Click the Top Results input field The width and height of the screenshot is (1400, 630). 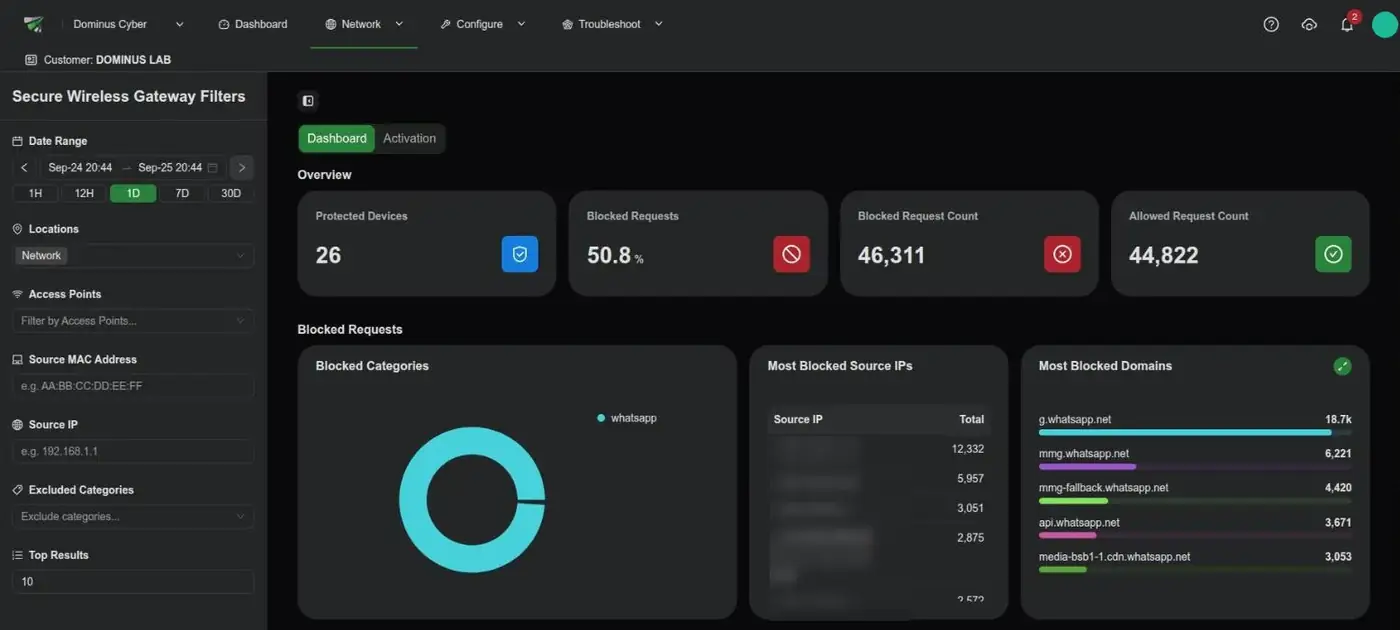click(133, 582)
